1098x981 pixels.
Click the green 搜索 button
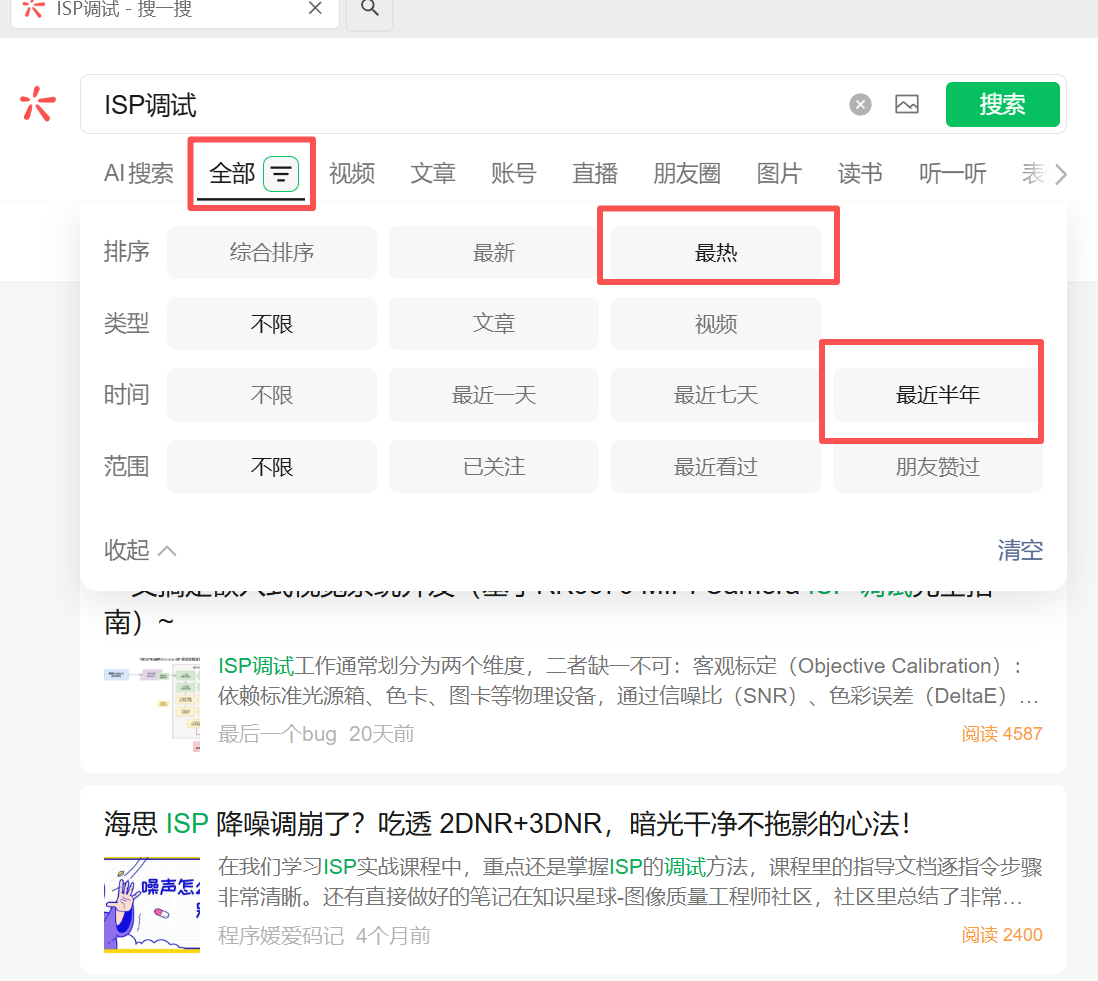coord(1002,104)
